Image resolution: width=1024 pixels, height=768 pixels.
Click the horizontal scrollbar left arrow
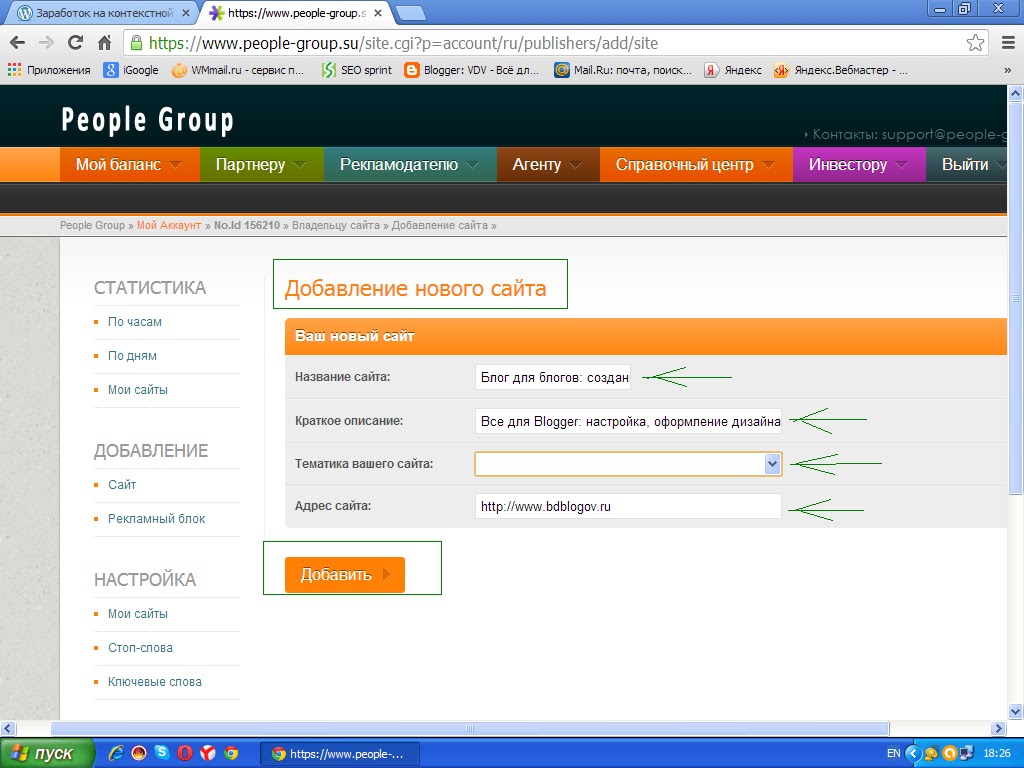click(x=8, y=728)
